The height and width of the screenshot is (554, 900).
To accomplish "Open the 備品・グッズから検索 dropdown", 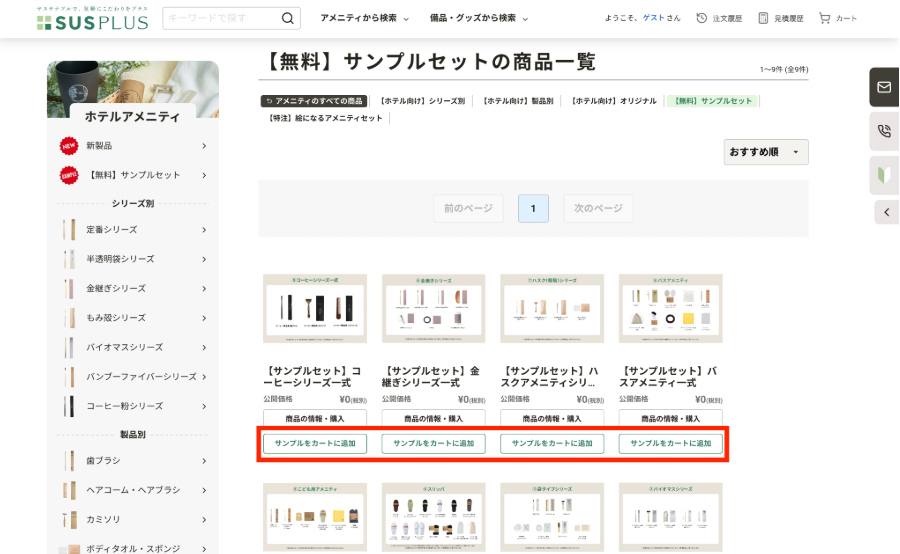I will 479,18.
